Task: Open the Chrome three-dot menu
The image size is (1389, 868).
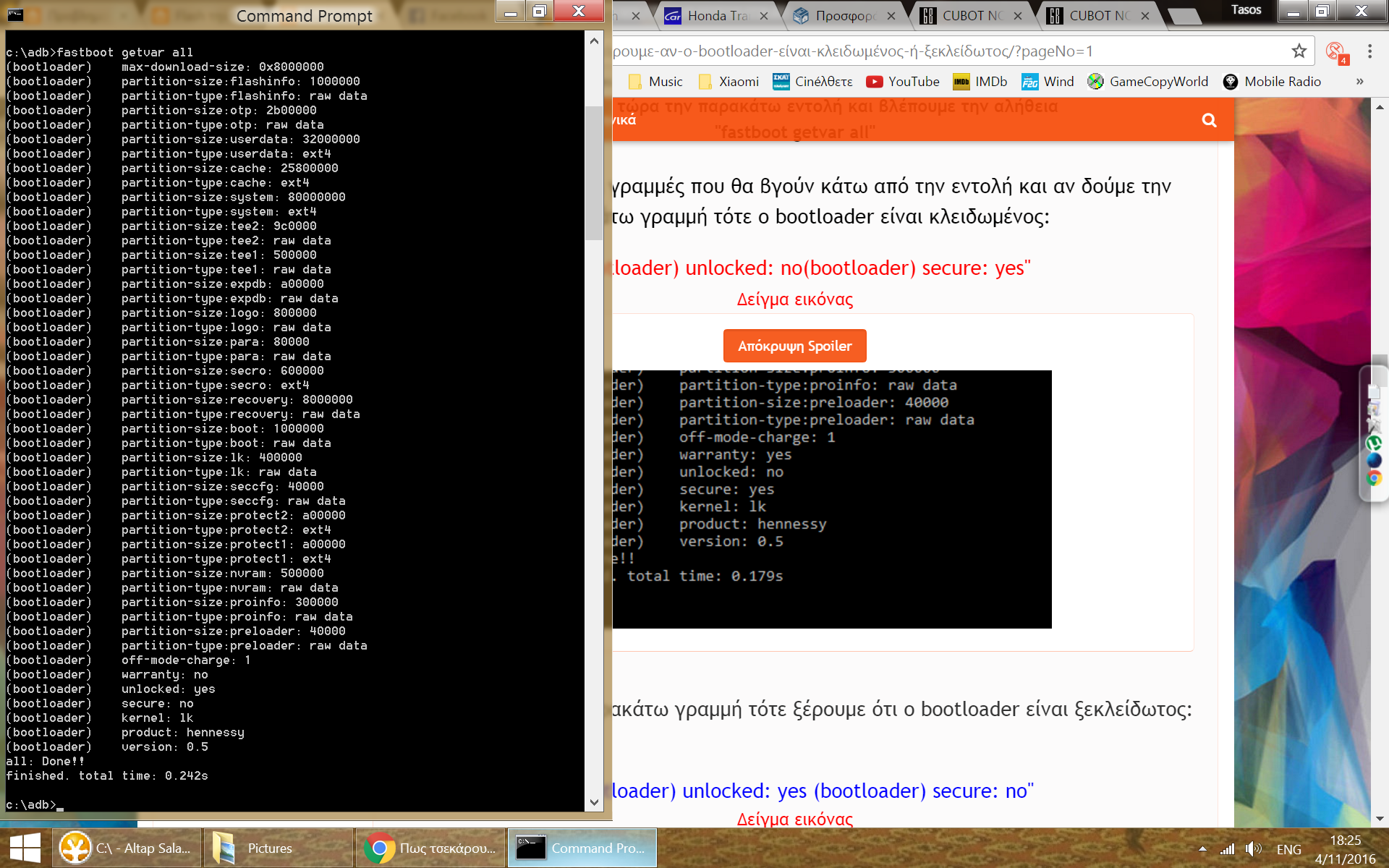Action: click(x=1369, y=51)
